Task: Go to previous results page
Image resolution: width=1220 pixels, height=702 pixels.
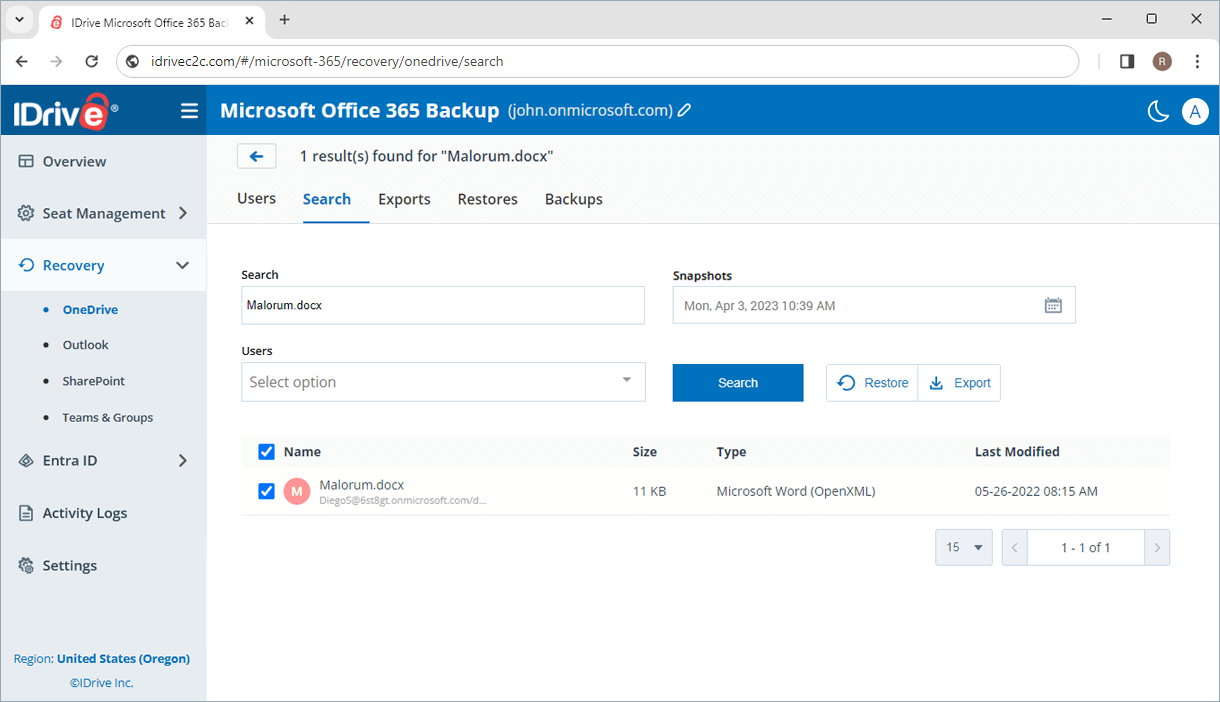Action: (1015, 547)
